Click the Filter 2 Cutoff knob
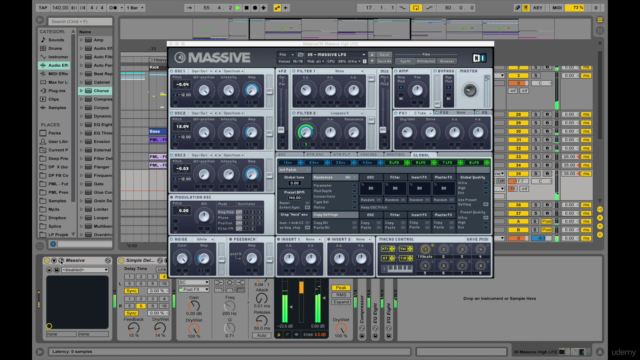Image resolution: width=640 pixels, height=360 pixels. (305, 132)
